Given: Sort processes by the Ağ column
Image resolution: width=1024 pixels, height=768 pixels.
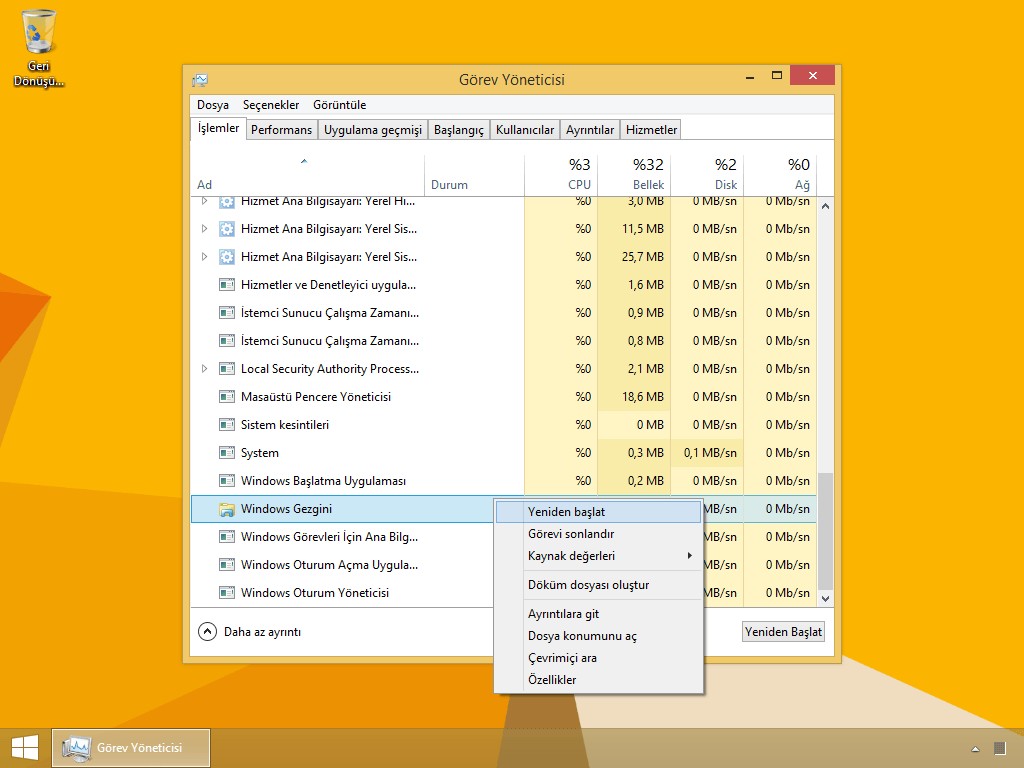Looking at the screenshot, I should click(x=780, y=175).
